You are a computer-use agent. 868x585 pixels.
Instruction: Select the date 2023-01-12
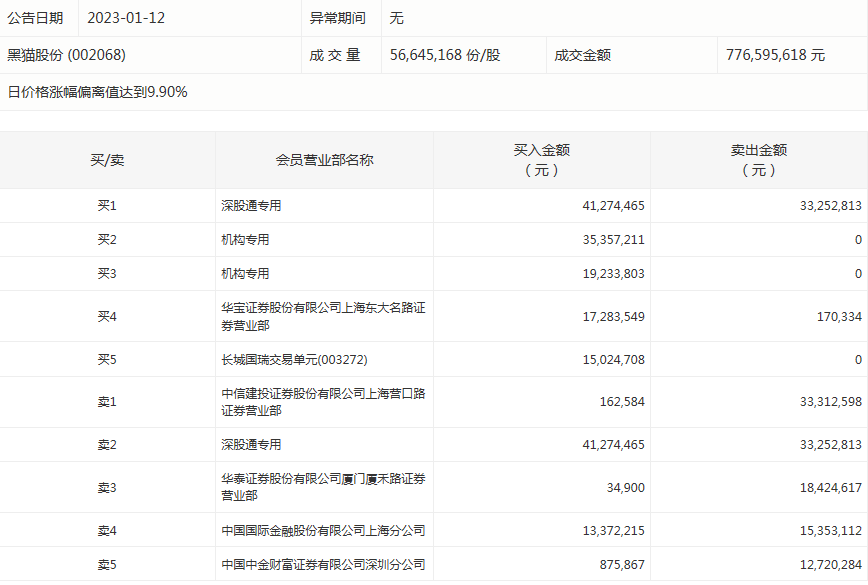pos(126,18)
